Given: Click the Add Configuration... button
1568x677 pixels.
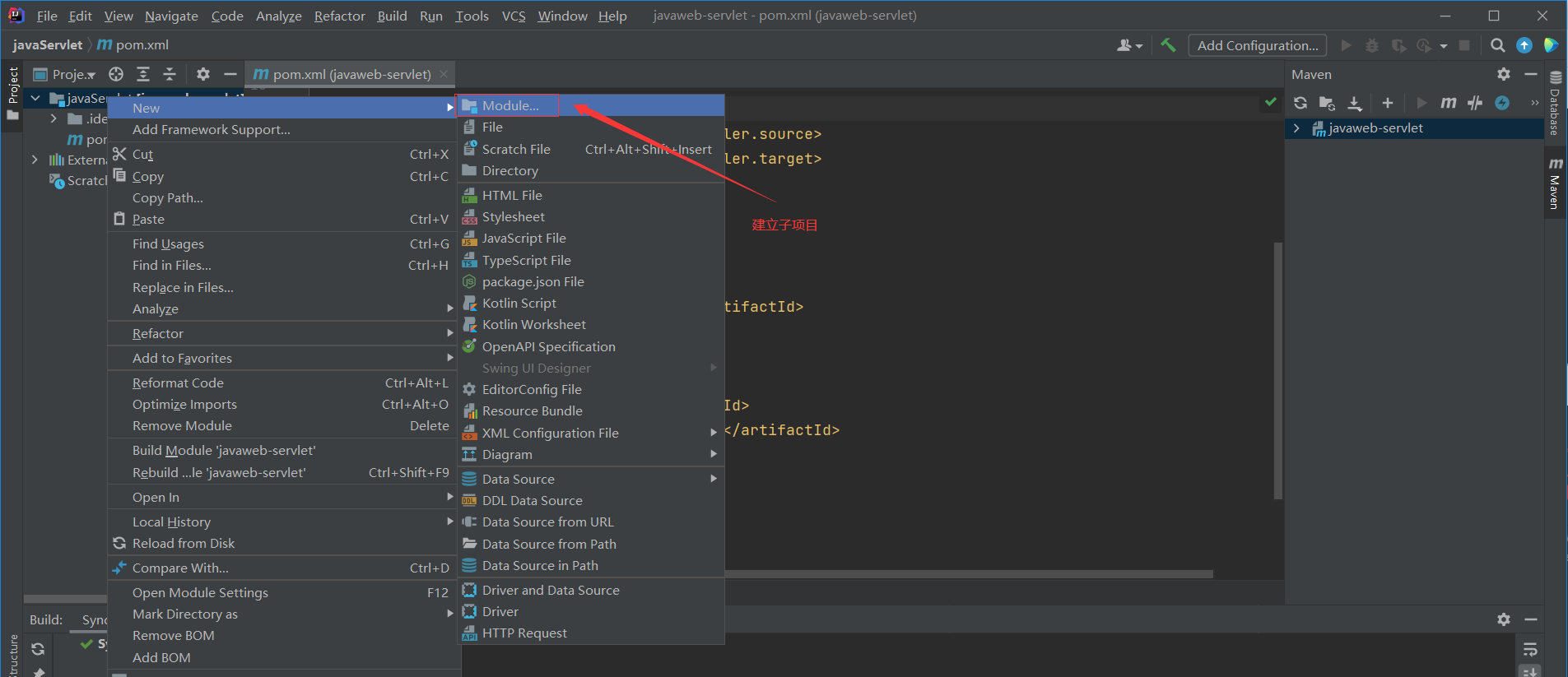Looking at the screenshot, I should [1258, 45].
